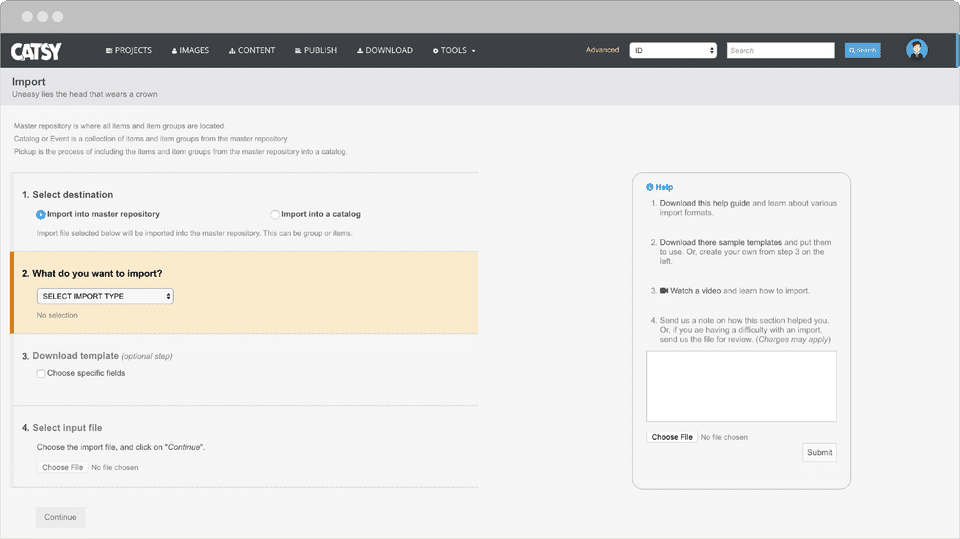This screenshot has width=960, height=539.
Task: Click the Search text field
Action: coord(780,50)
